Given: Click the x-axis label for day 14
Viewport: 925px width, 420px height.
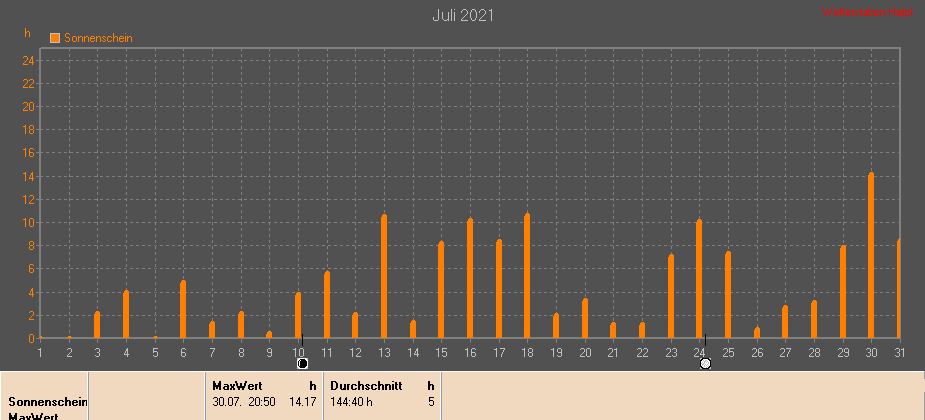Looking at the screenshot, I should 413,353.
